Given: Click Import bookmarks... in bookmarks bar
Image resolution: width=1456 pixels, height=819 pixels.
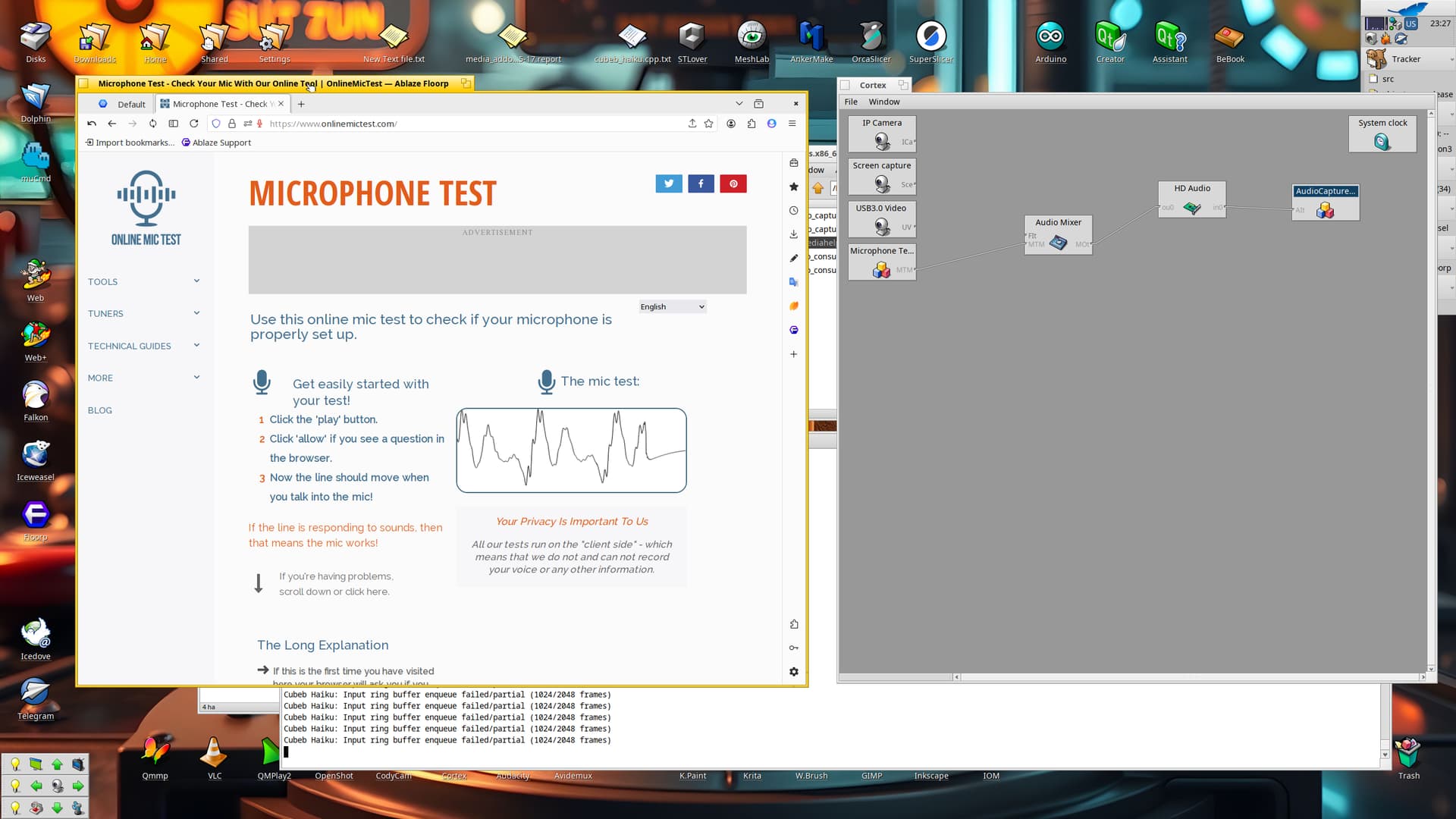Looking at the screenshot, I should point(130,143).
